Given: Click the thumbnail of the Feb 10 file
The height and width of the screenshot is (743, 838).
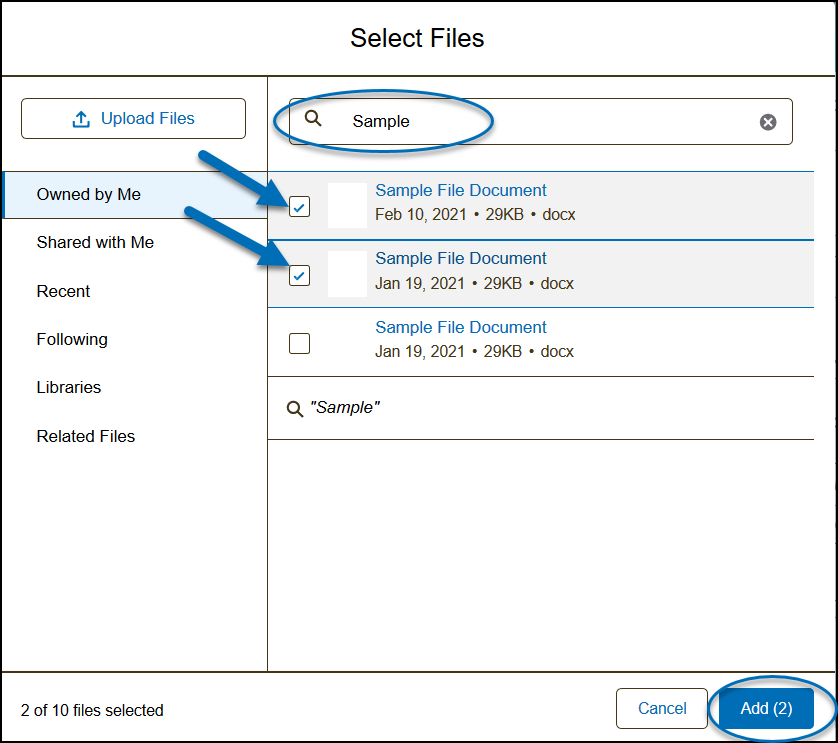Looking at the screenshot, I should (x=347, y=206).
